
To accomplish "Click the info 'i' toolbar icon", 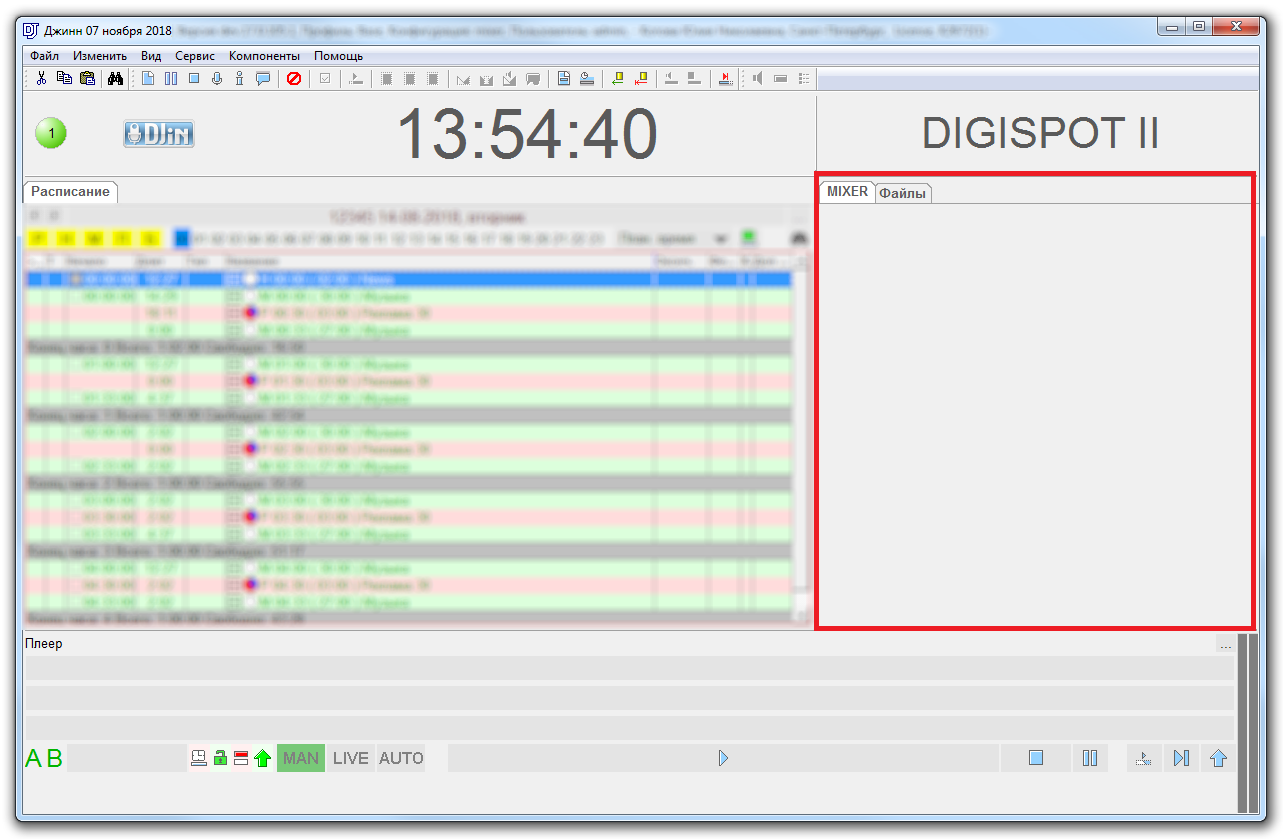I will (239, 78).
